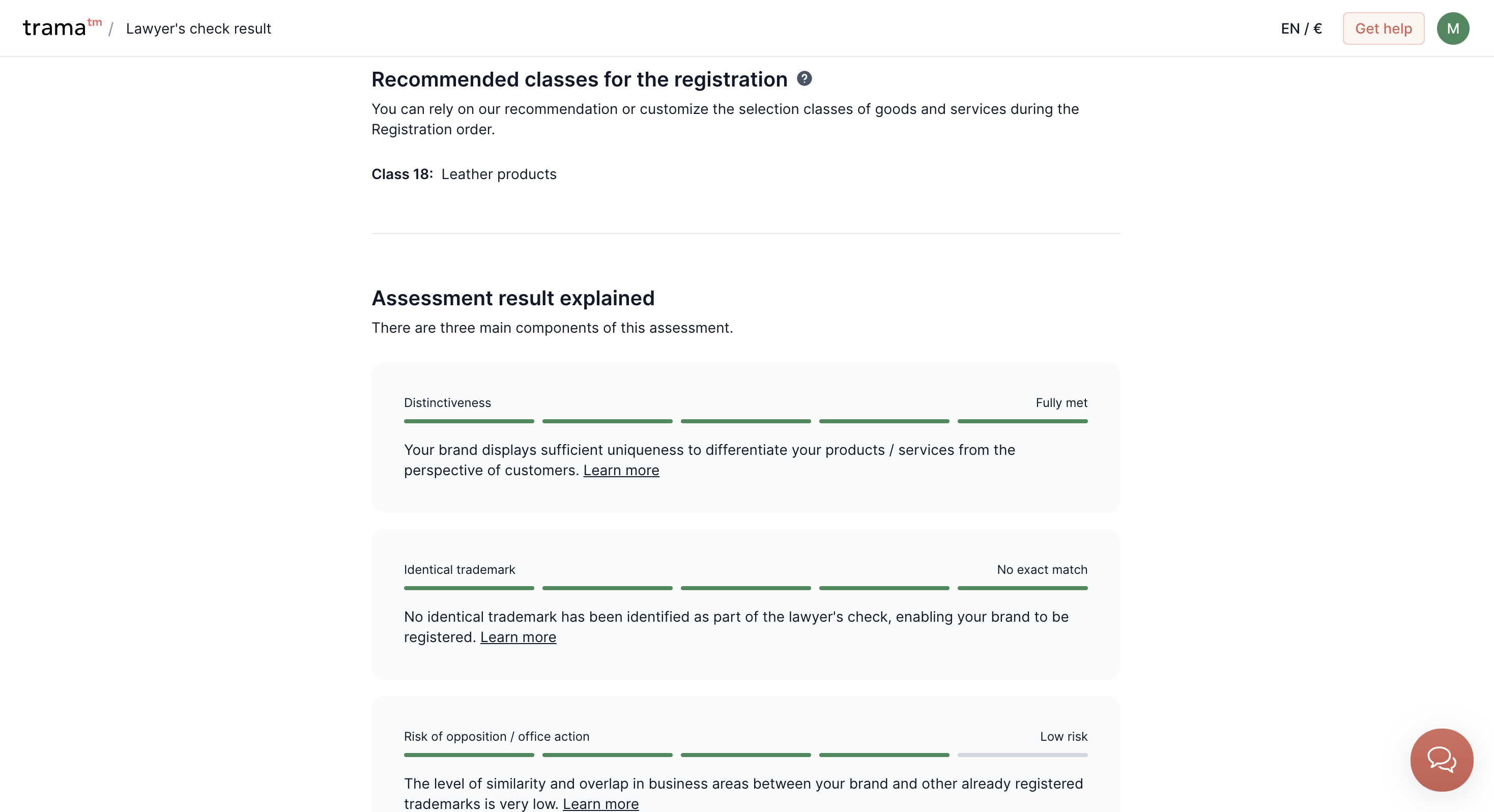Click the Class 18 label
The image size is (1494, 812).
point(402,174)
